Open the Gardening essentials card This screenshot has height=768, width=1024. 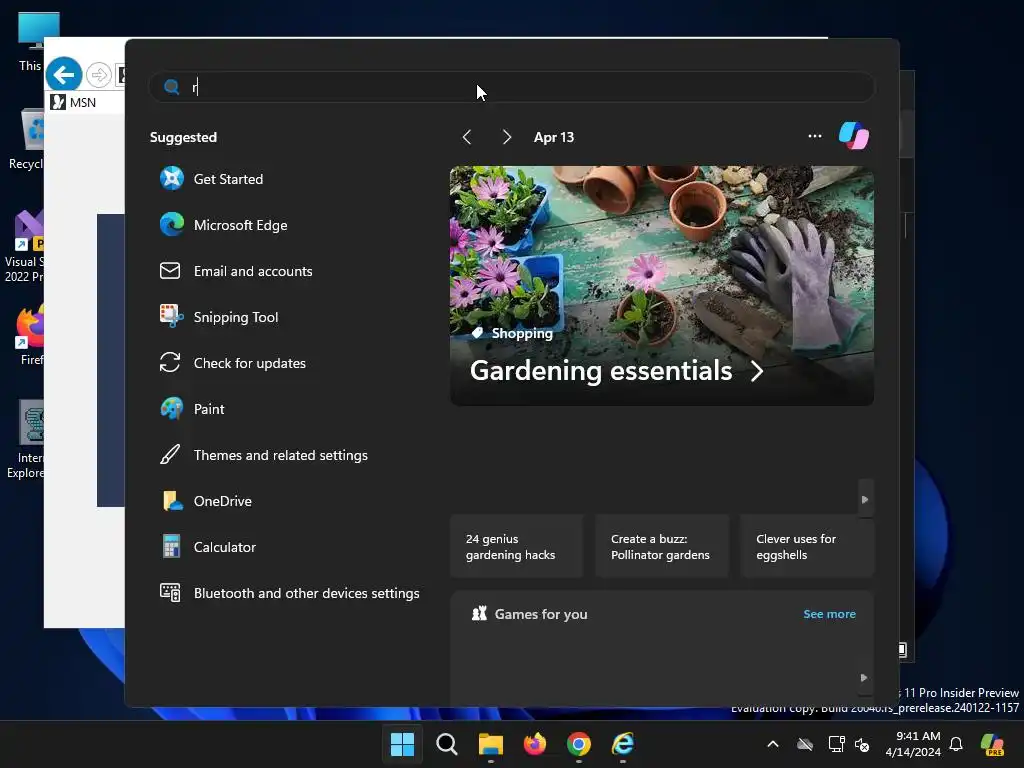click(662, 286)
